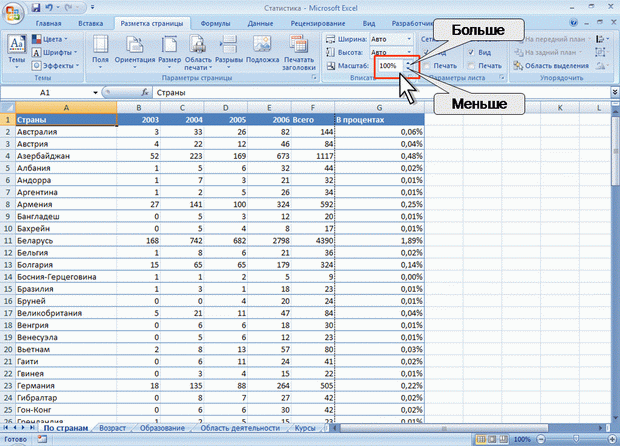Toggle the gridlines Печать checkbox
This screenshot has height=446, width=620.
(426, 66)
